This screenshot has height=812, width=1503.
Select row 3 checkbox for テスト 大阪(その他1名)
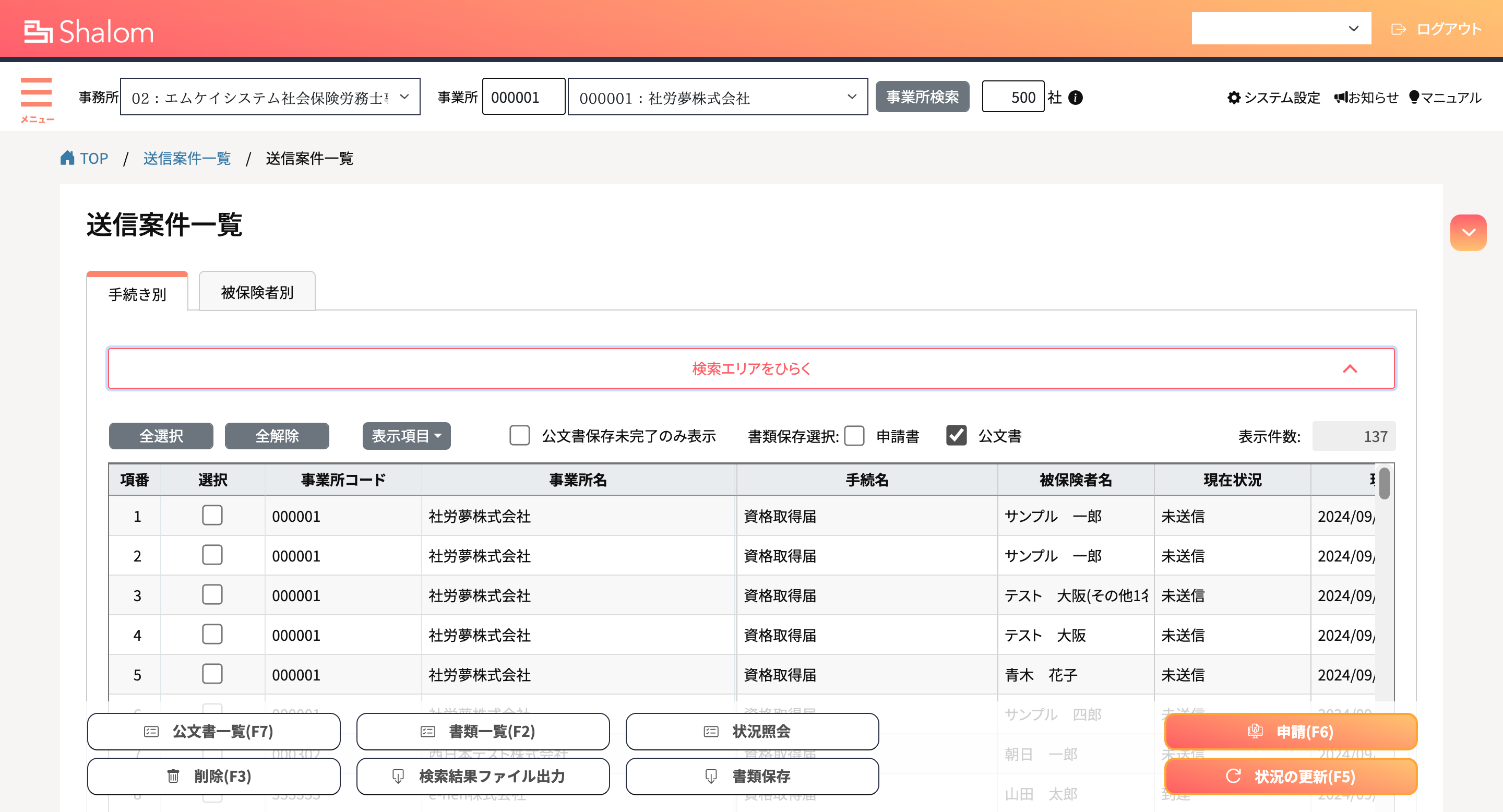[212, 594]
